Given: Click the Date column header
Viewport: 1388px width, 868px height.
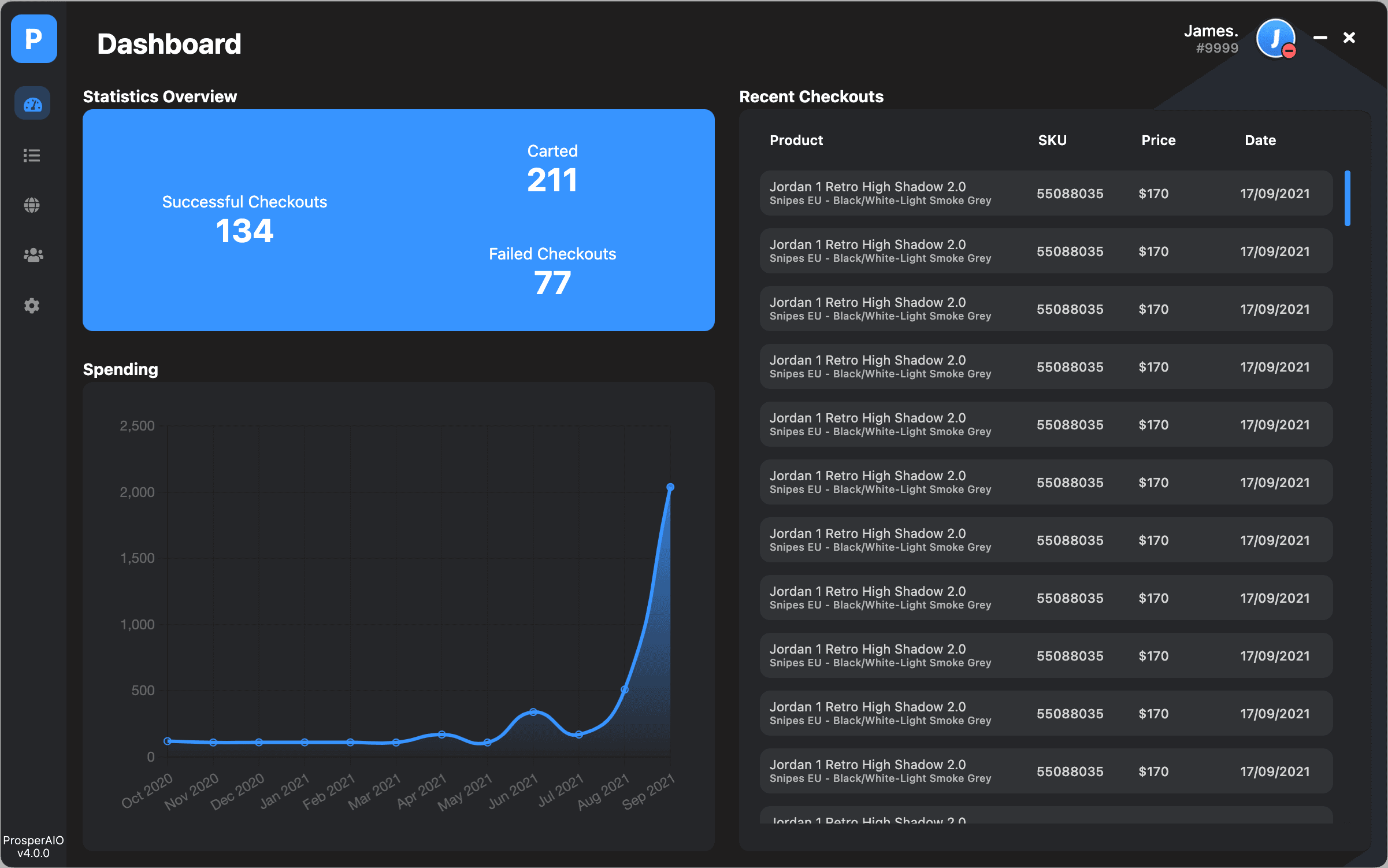Looking at the screenshot, I should [x=1260, y=140].
